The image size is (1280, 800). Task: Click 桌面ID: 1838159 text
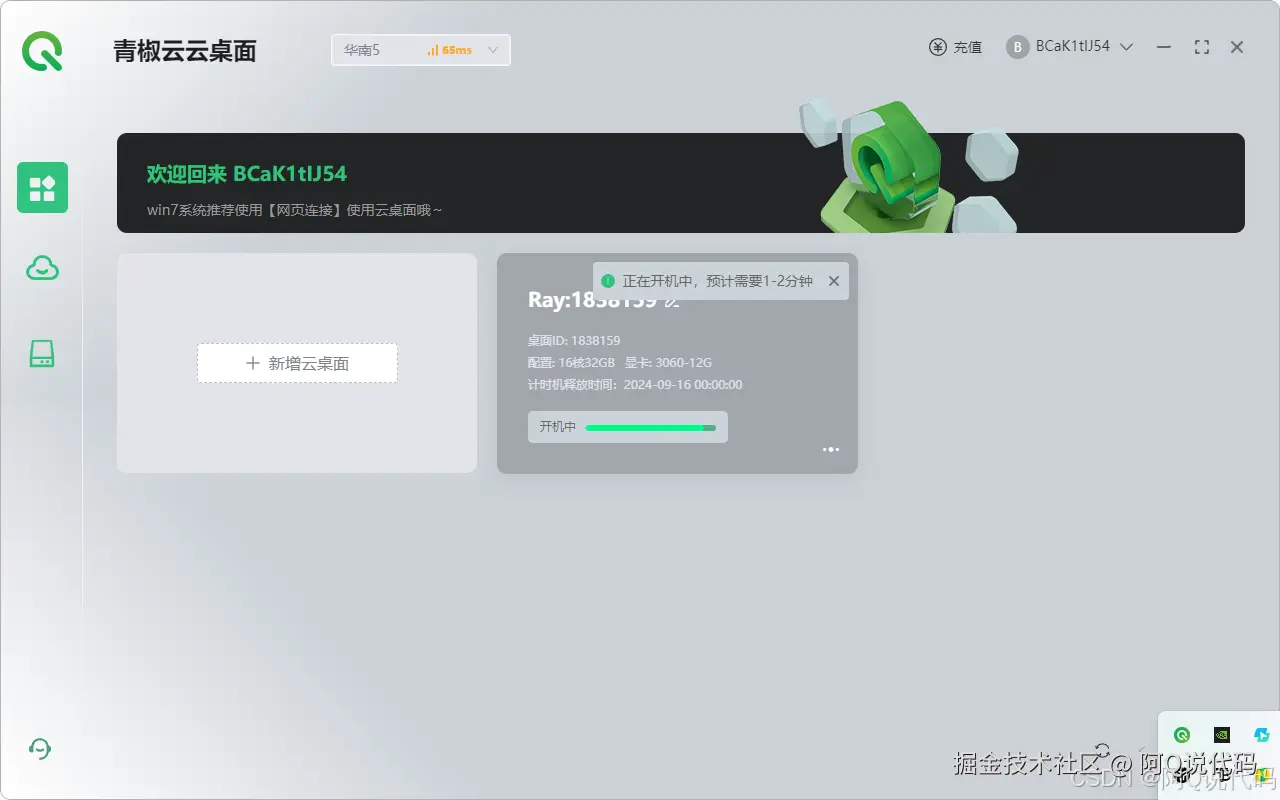pos(574,341)
